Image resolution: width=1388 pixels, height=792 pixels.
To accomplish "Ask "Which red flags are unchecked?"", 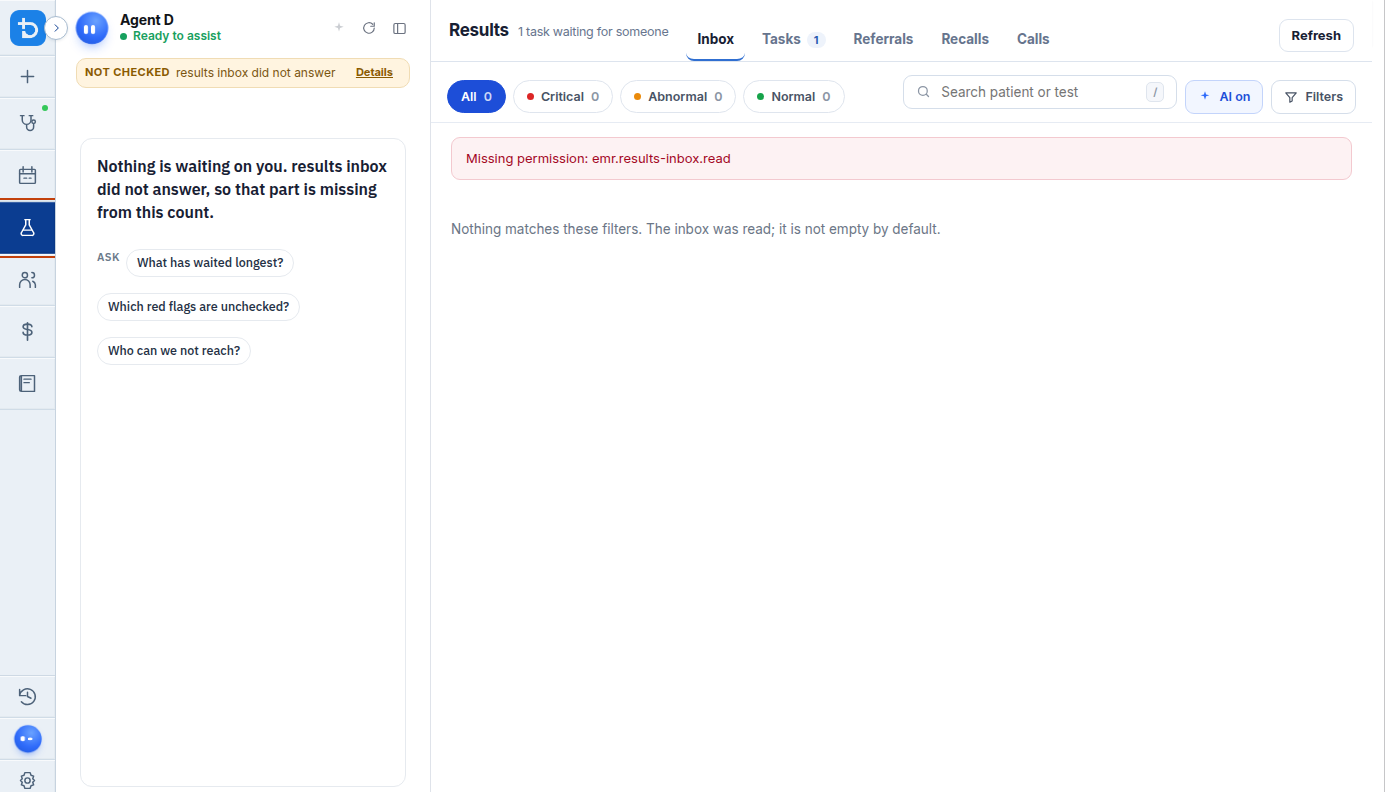I will tap(198, 307).
